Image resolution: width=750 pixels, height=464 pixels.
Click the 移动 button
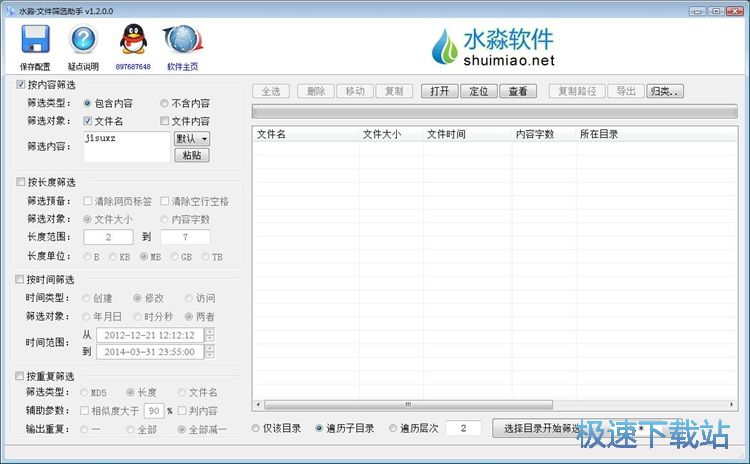(355, 91)
